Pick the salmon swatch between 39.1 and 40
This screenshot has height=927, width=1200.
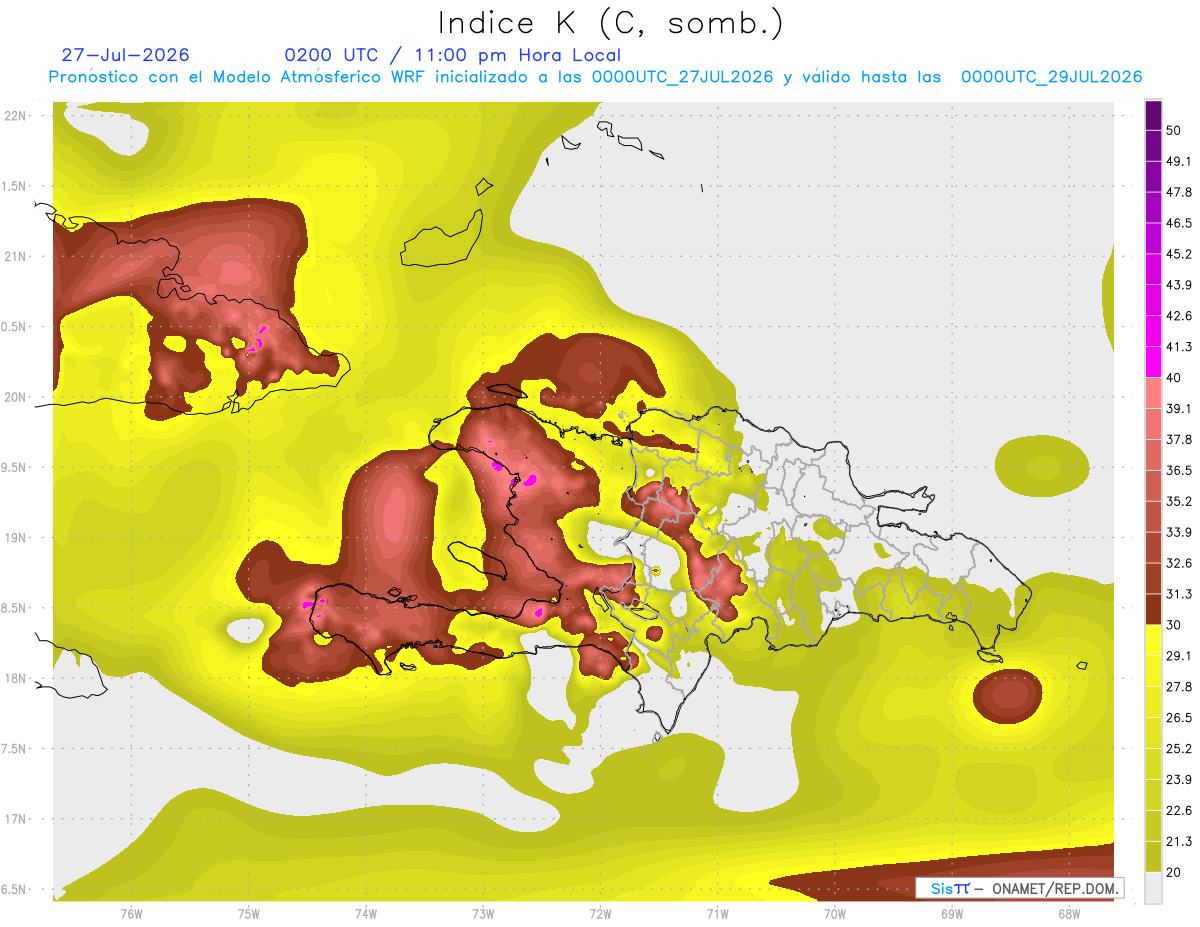(x=1153, y=393)
